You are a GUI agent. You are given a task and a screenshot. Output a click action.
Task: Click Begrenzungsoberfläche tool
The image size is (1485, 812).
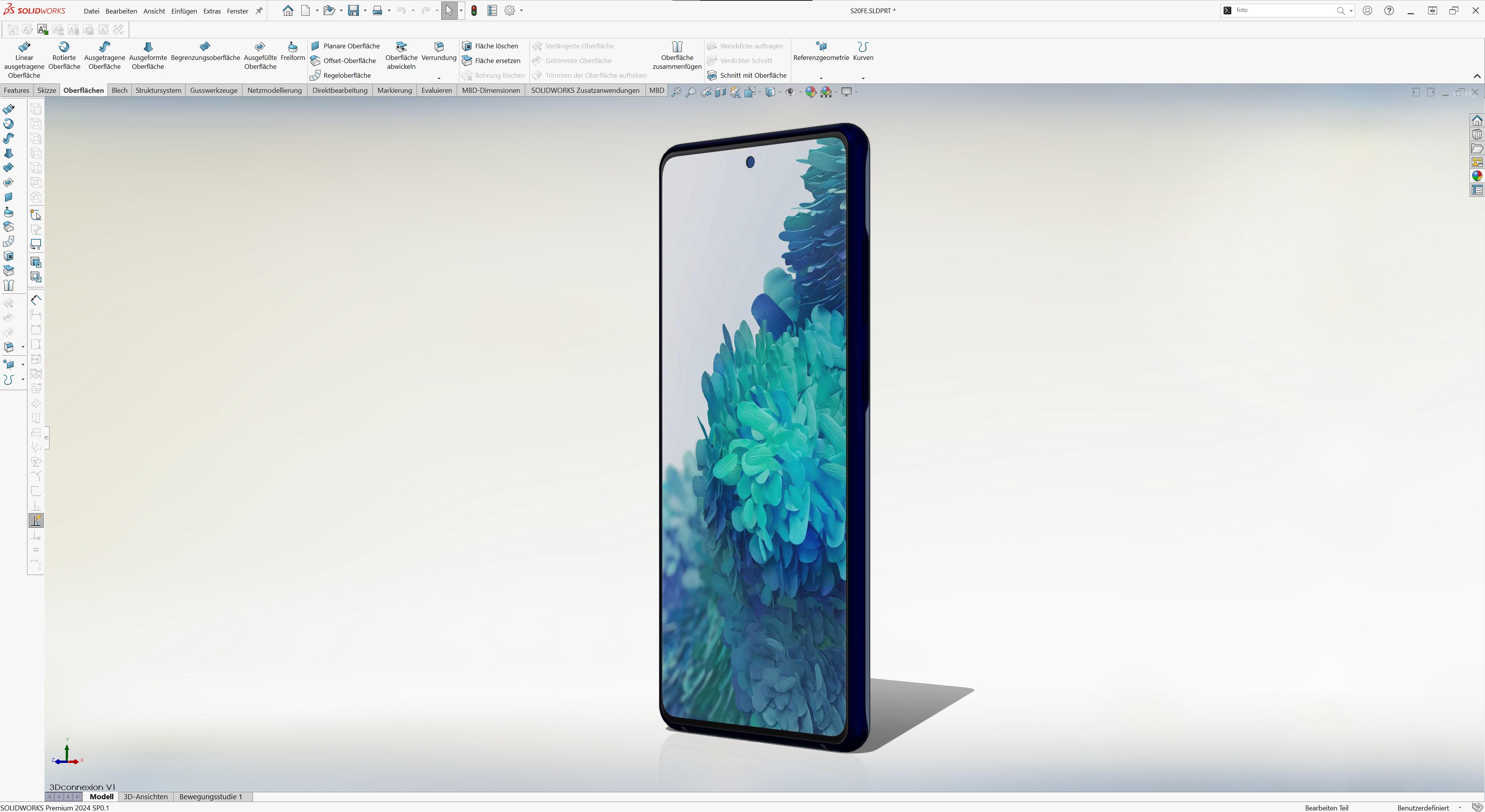(205, 51)
